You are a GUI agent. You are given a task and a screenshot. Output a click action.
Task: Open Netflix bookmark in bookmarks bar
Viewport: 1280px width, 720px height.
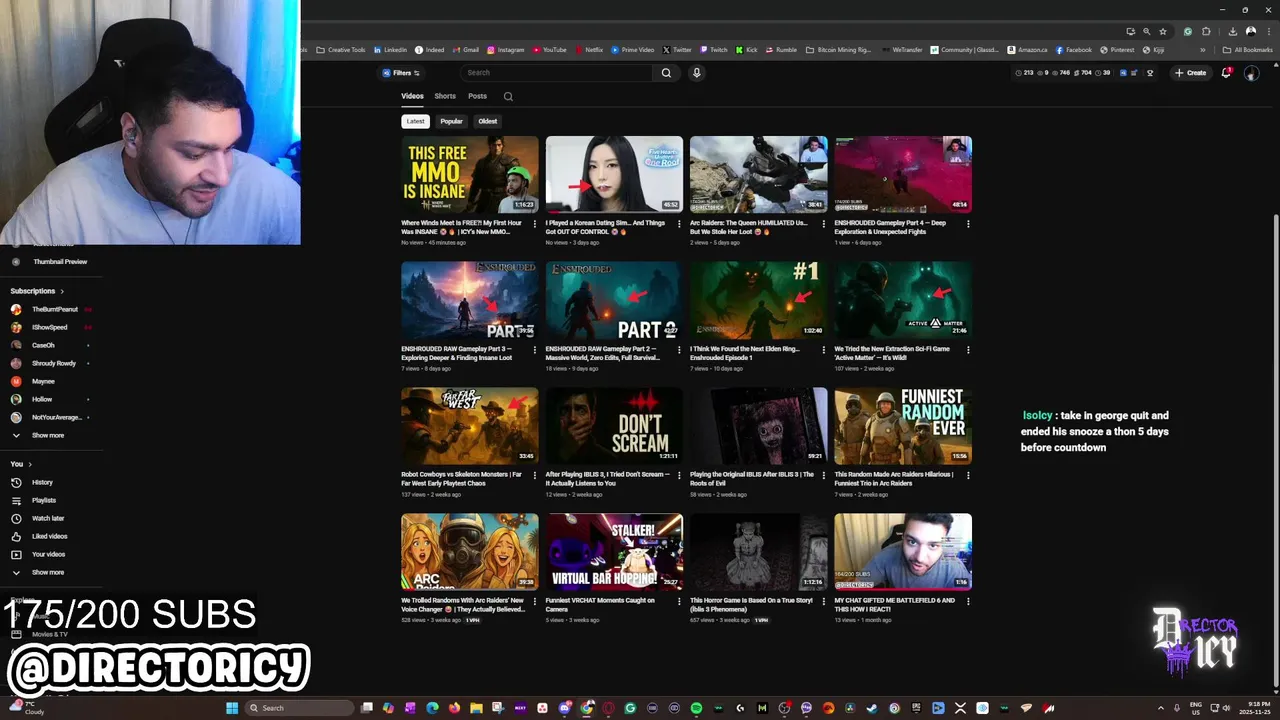pos(588,50)
